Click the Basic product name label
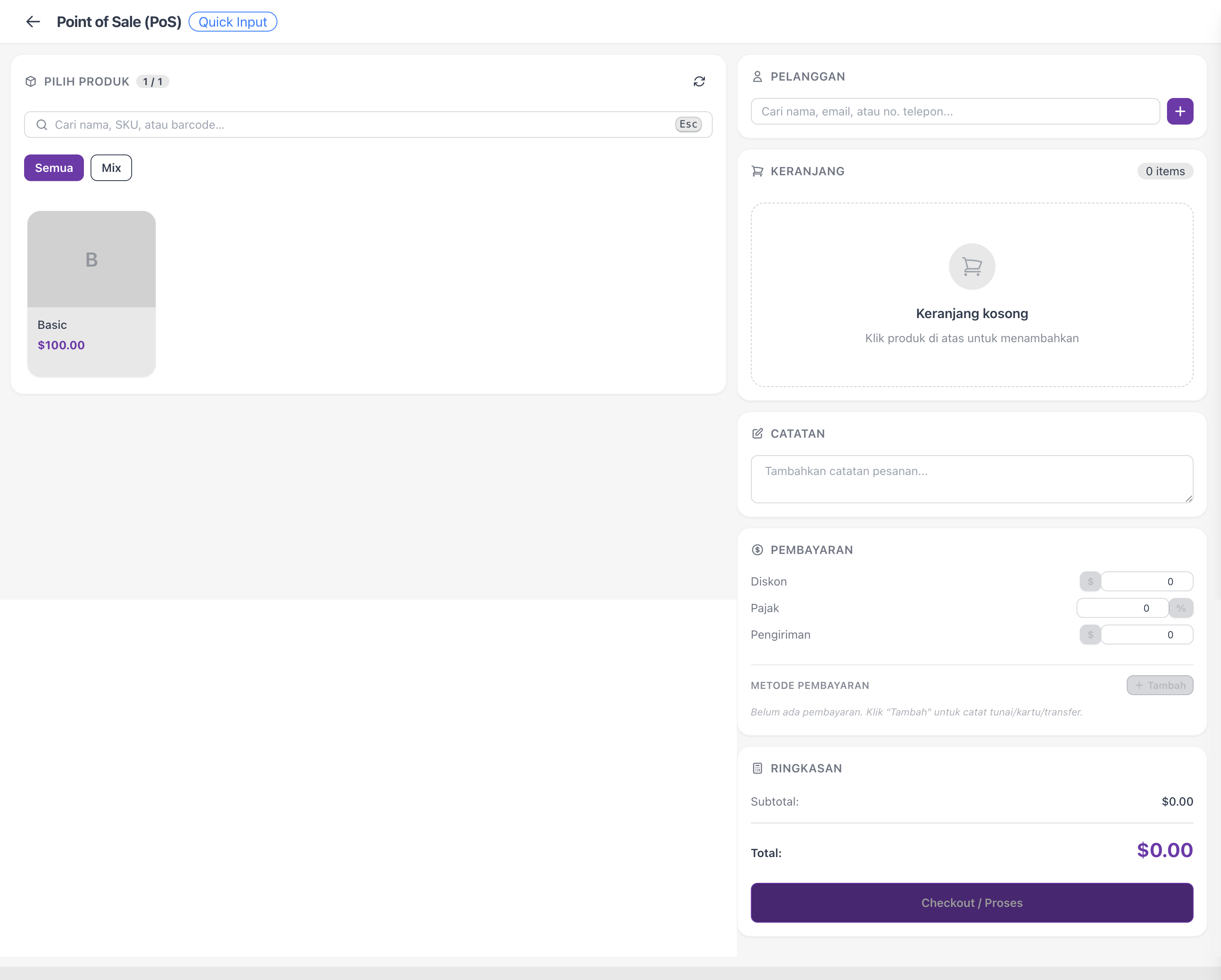This screenshot has width=1221, height=980. (52, 325)
